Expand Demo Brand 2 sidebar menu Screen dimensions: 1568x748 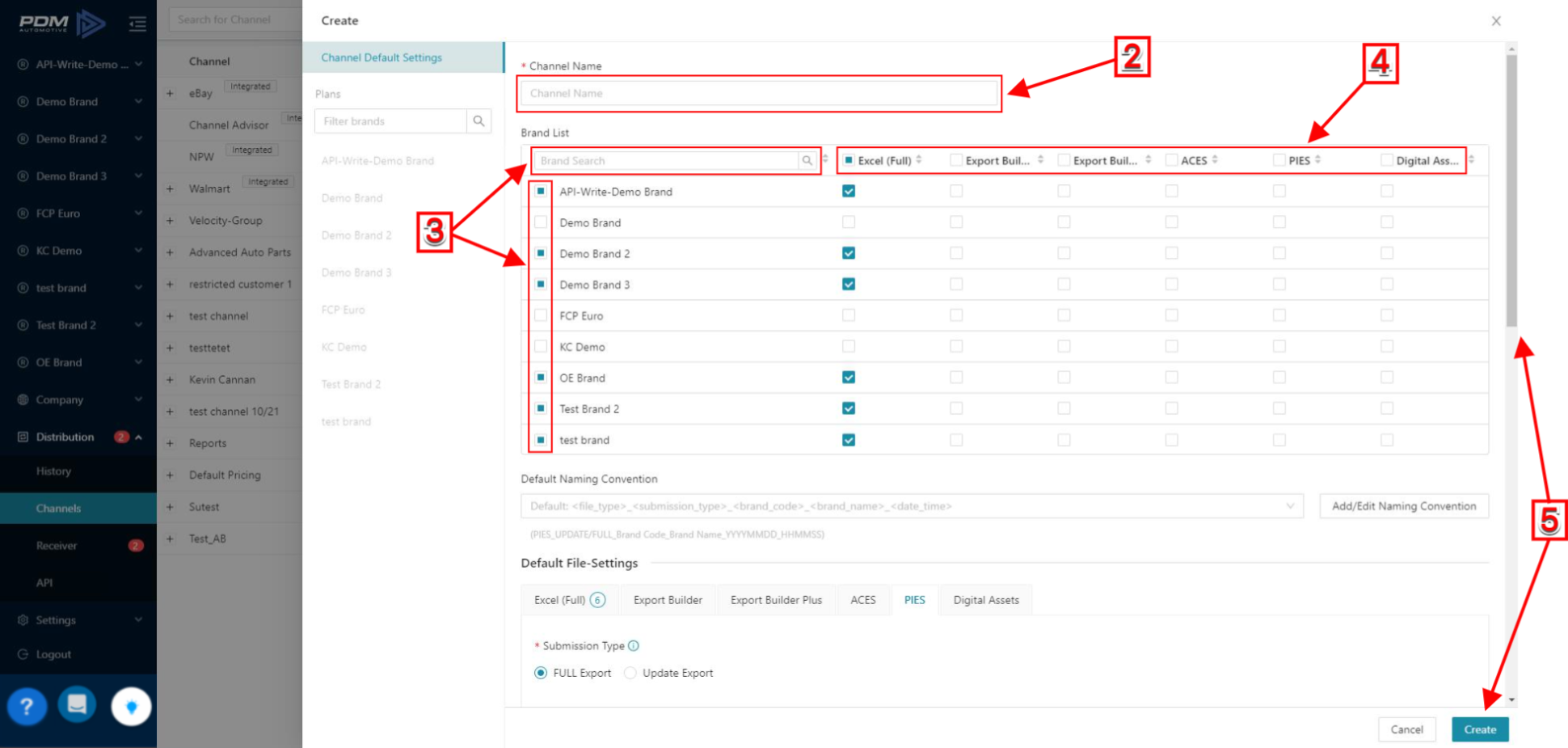point(138,139)
